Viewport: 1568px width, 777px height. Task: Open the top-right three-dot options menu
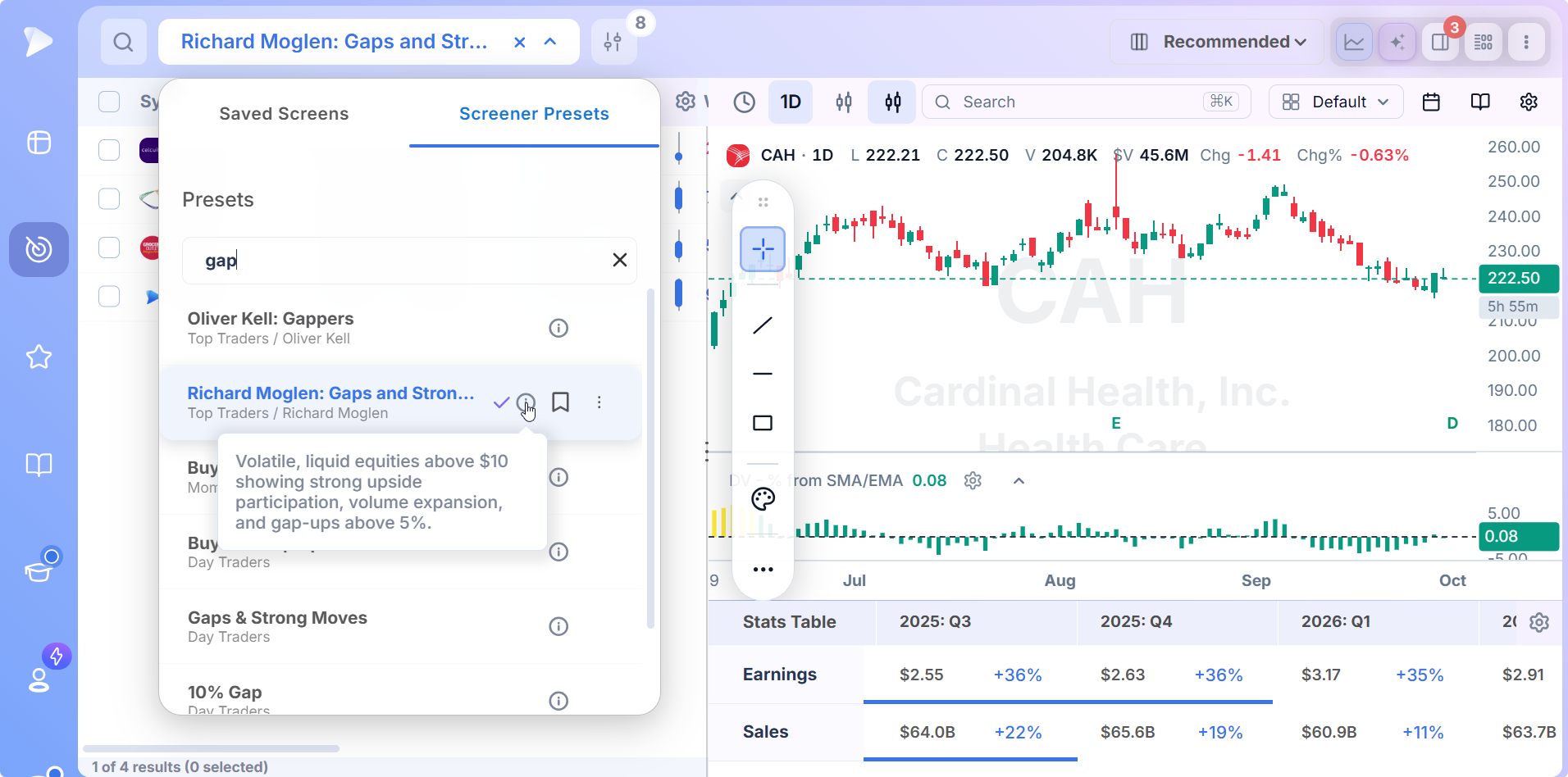[1526, 42]
